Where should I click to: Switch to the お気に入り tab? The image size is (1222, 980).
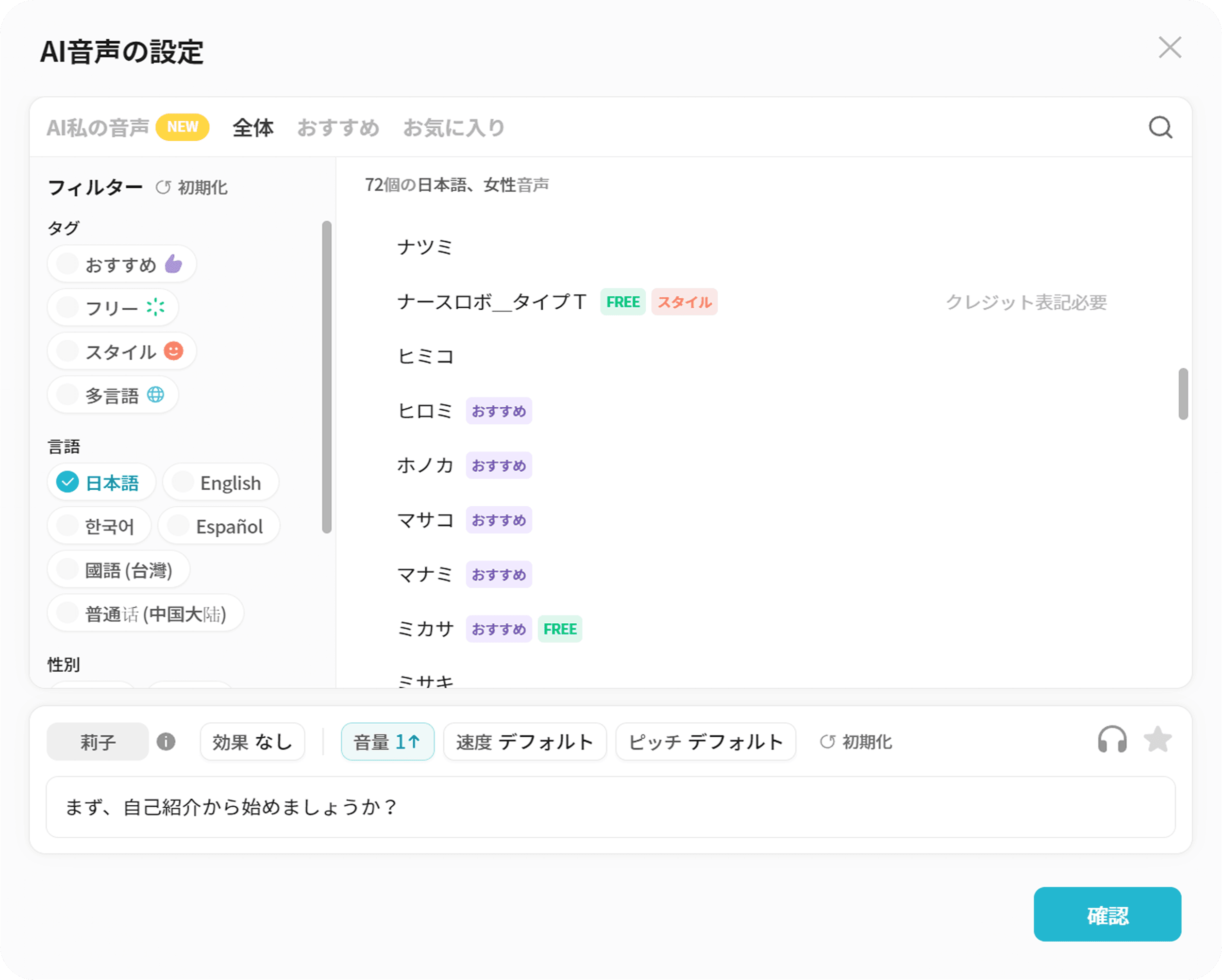click(x=453, y=128)
